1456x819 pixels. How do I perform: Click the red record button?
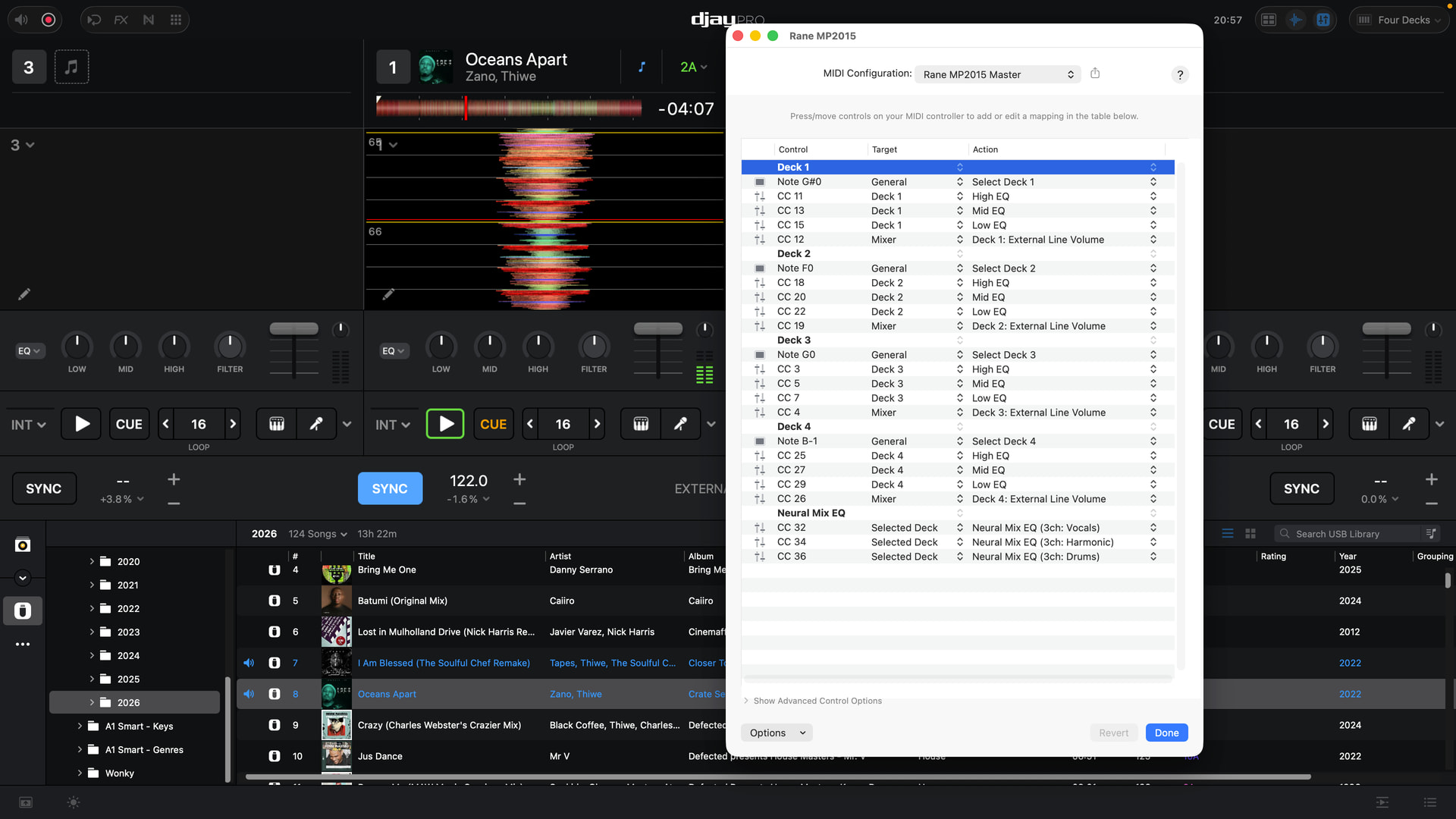click(49, 20)
